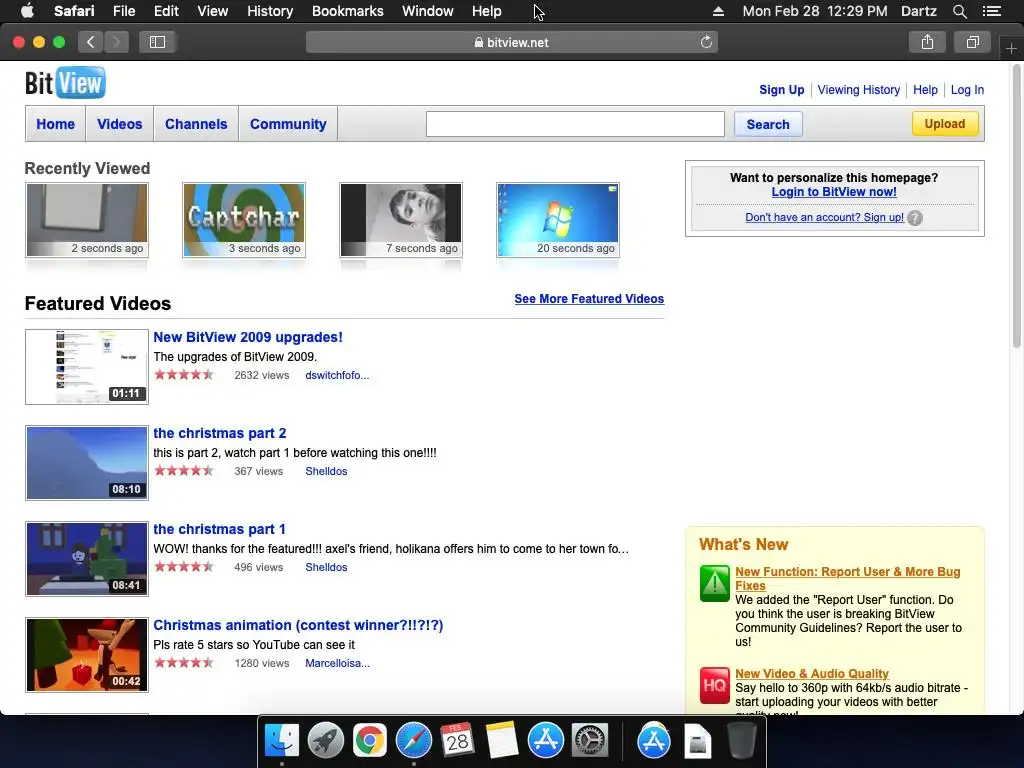This screenshot has width=1024, height=768.
Task: Open the File menu
Action: (x=123, y=11)
